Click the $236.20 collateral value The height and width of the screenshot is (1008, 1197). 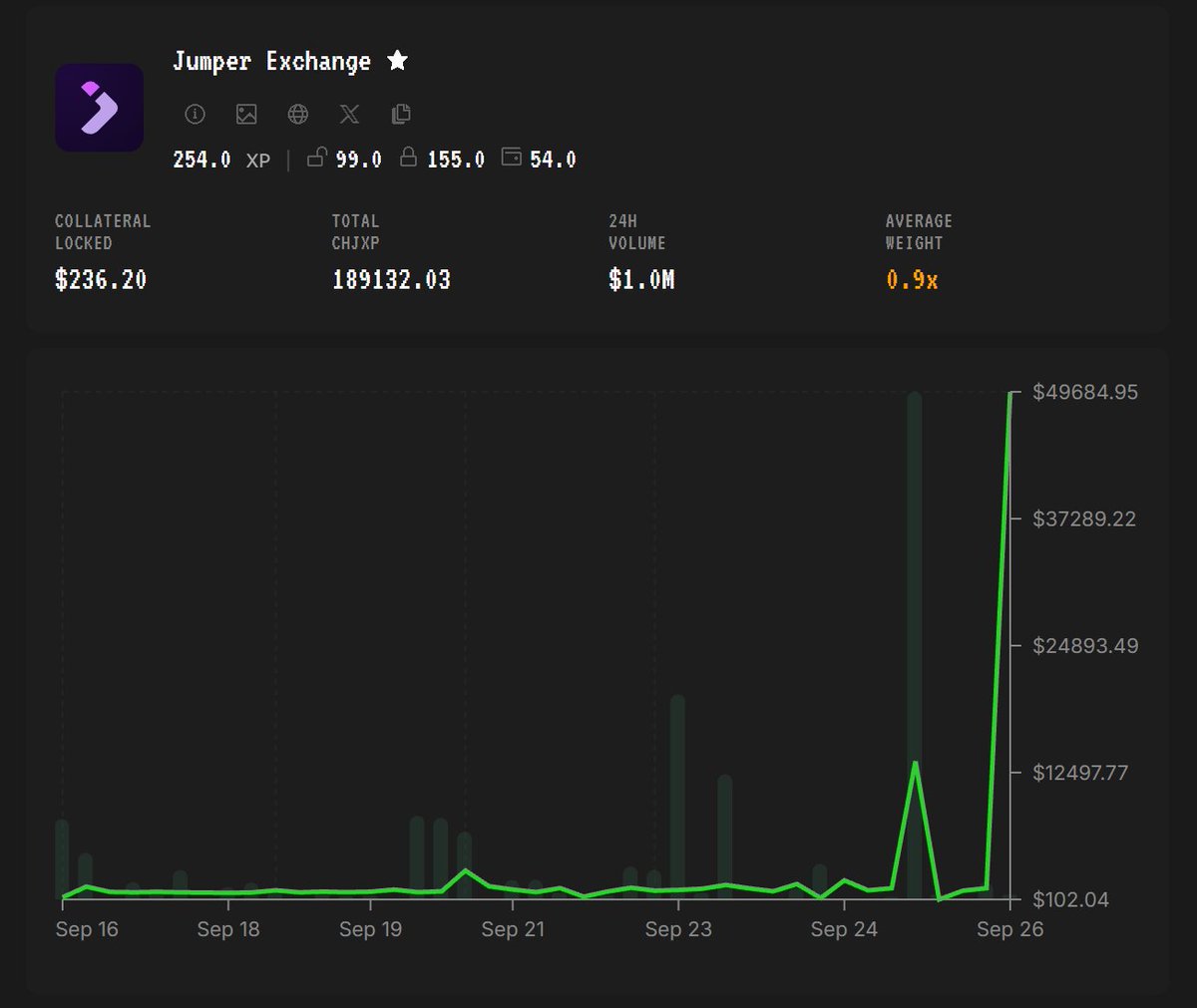101,280
